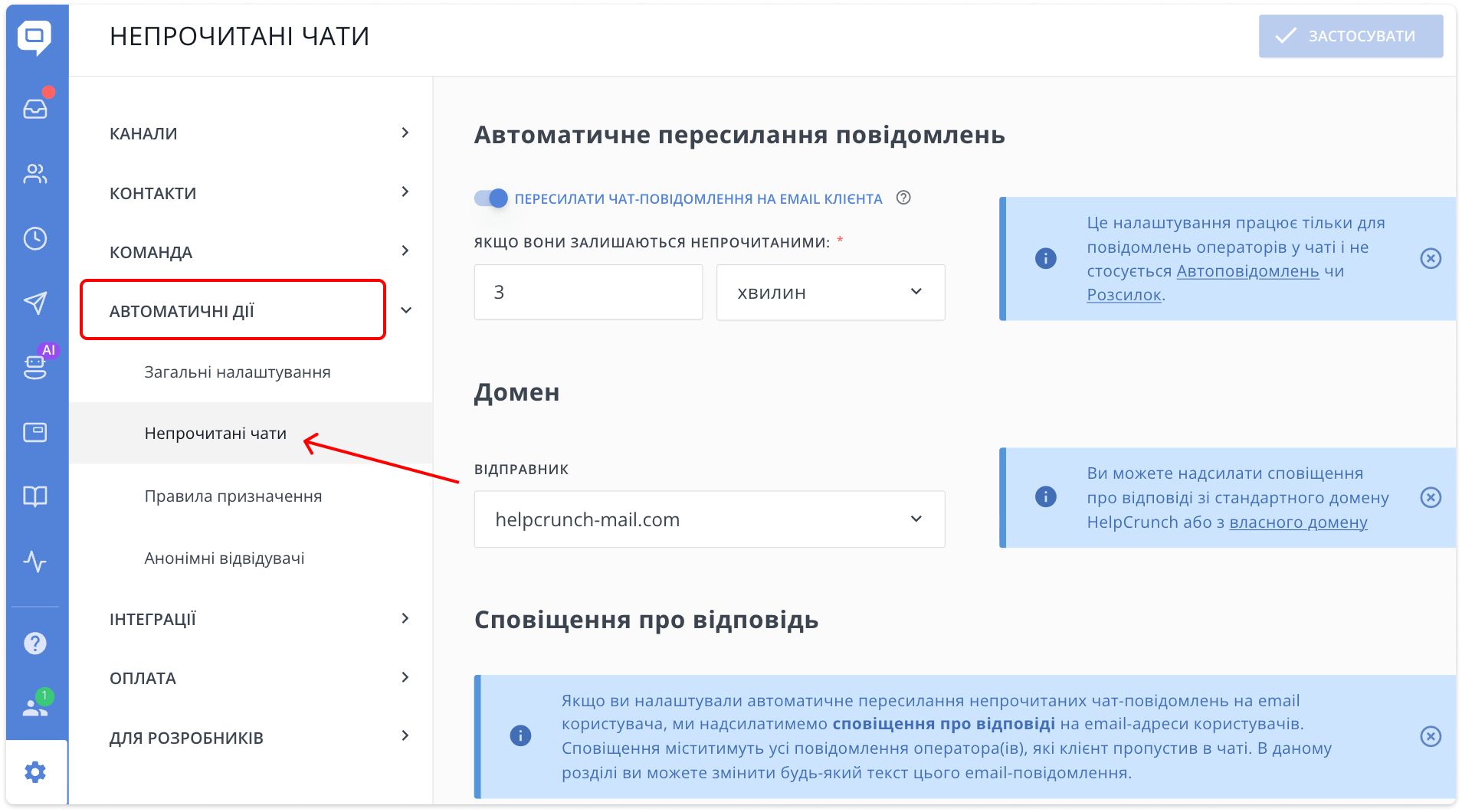Click the Live activity pulse icon

point(36,565)
